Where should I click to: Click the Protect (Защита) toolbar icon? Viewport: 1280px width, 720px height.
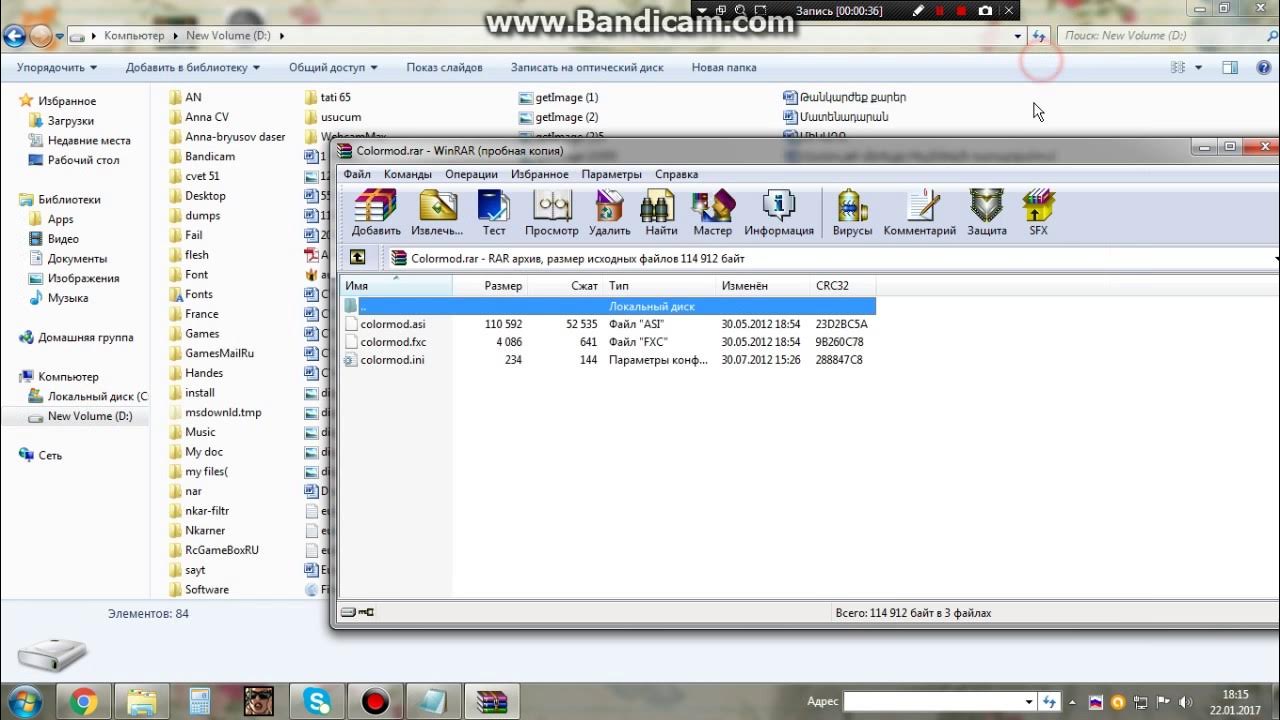pos(987,213)
